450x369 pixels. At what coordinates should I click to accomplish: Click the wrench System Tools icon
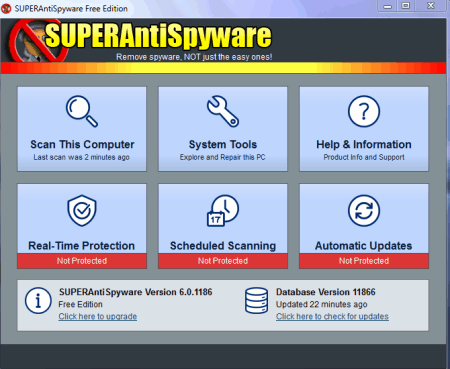[223, 111]
